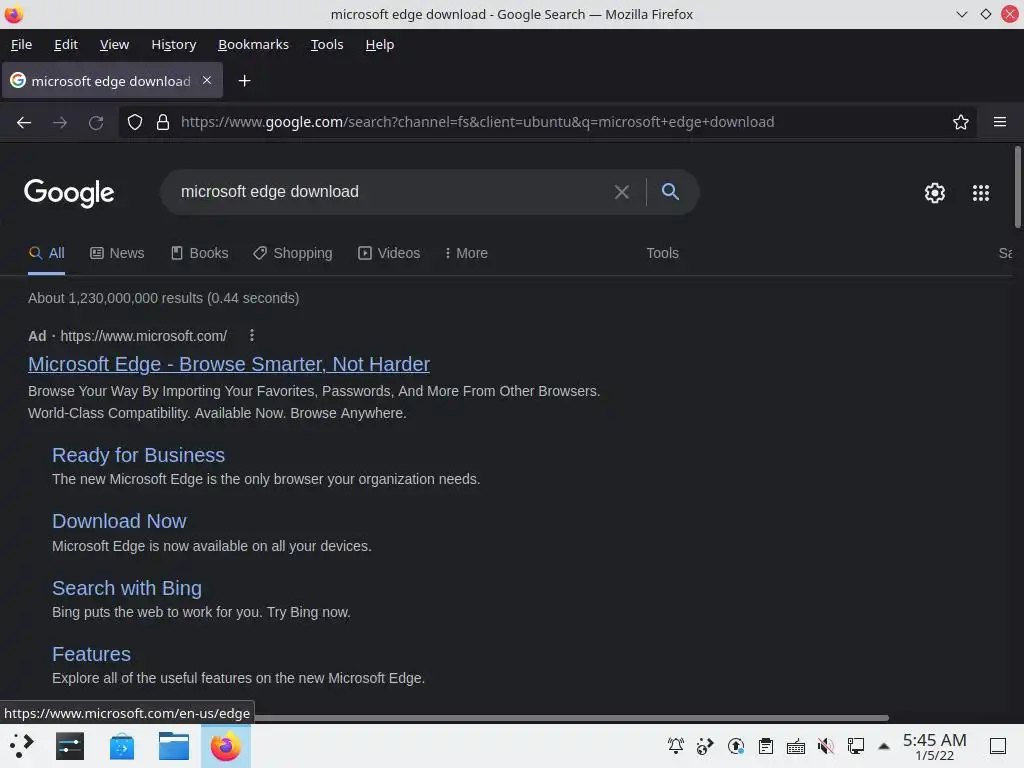The height and width of the screenshot is (768, 1024).
Task: Open ad options three-dot menu
Action: [252, 336]
